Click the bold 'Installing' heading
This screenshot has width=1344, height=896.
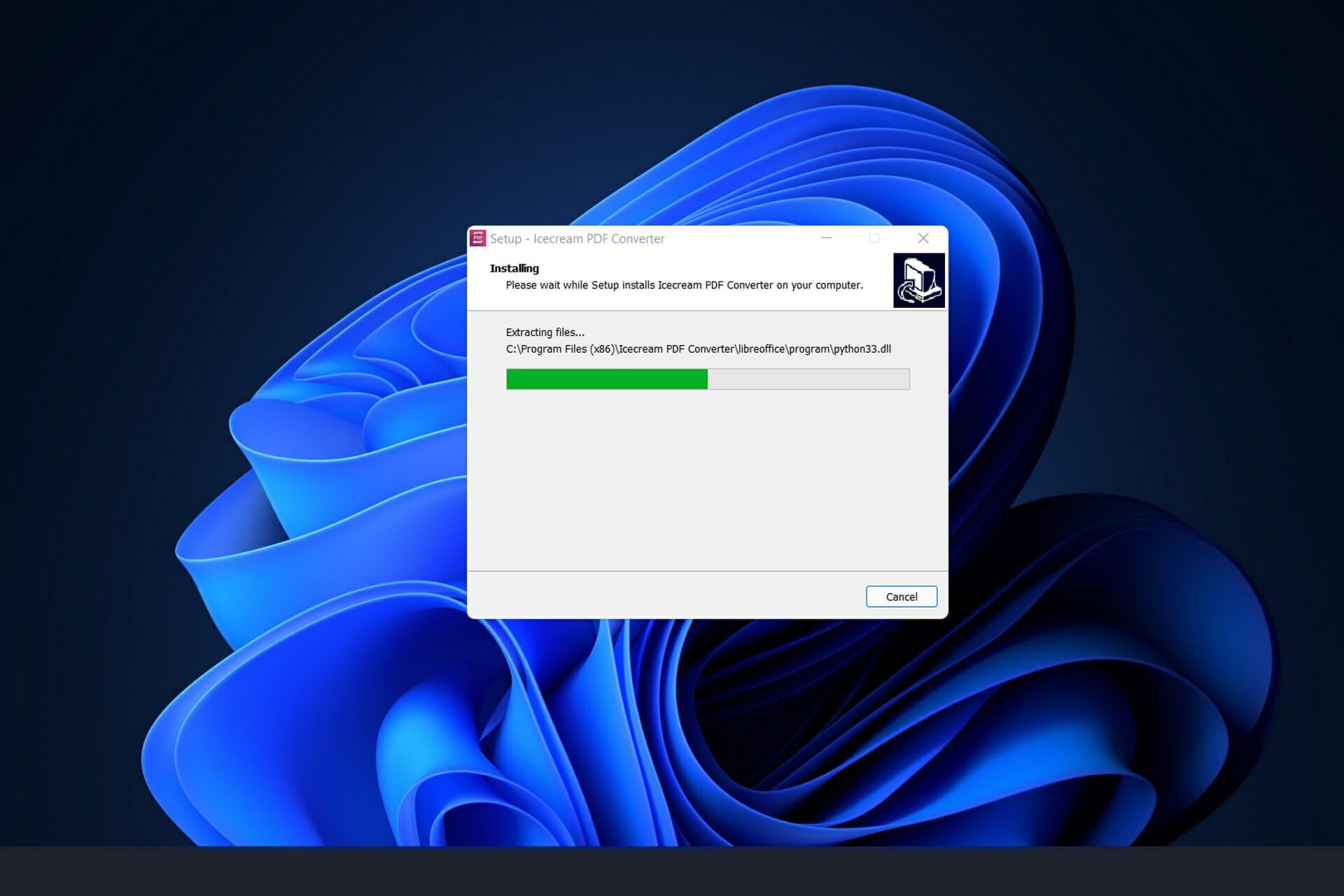514,268
